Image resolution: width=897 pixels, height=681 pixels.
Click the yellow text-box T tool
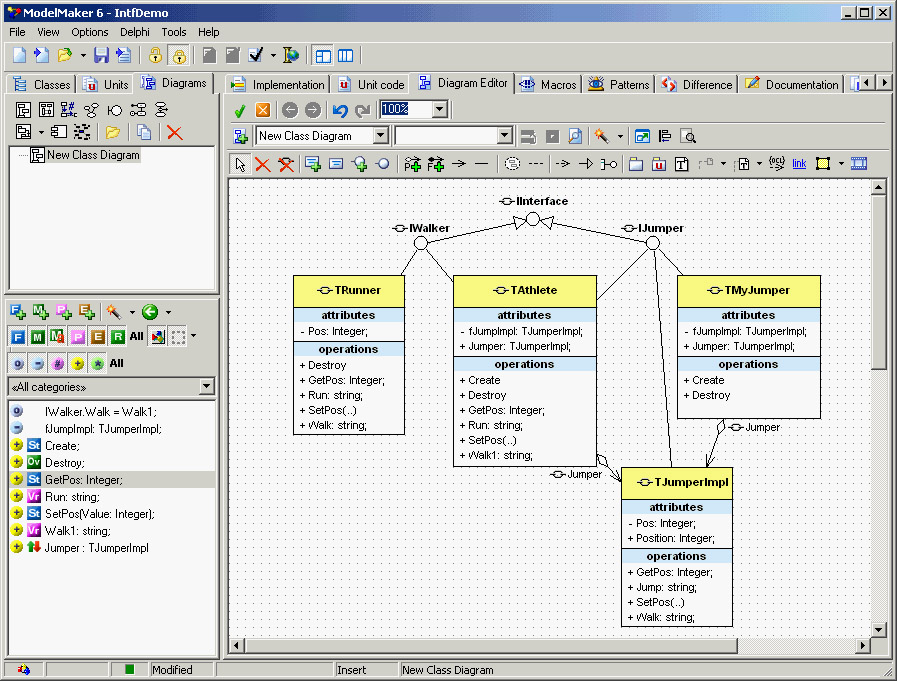point(682,164)
